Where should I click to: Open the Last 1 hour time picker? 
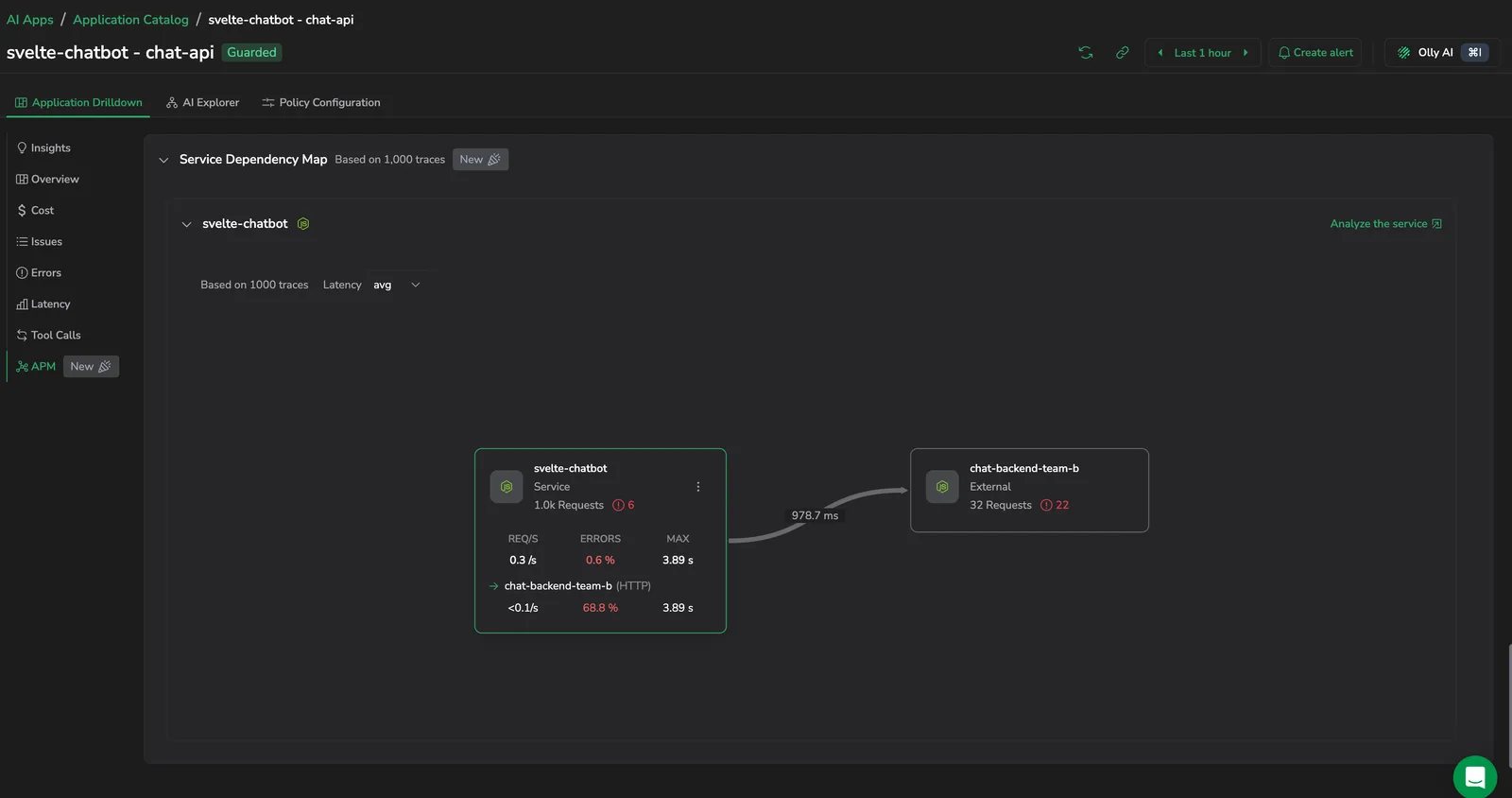[1202, 53]
